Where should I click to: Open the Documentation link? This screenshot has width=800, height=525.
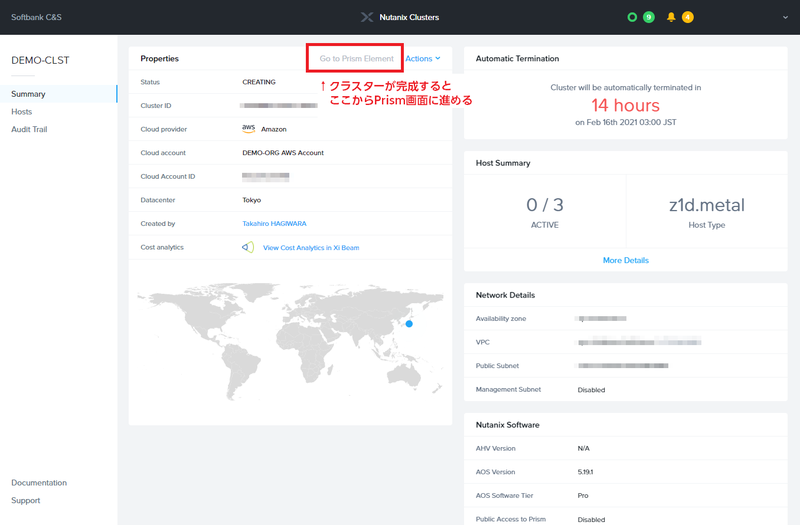tap(39, 483)
